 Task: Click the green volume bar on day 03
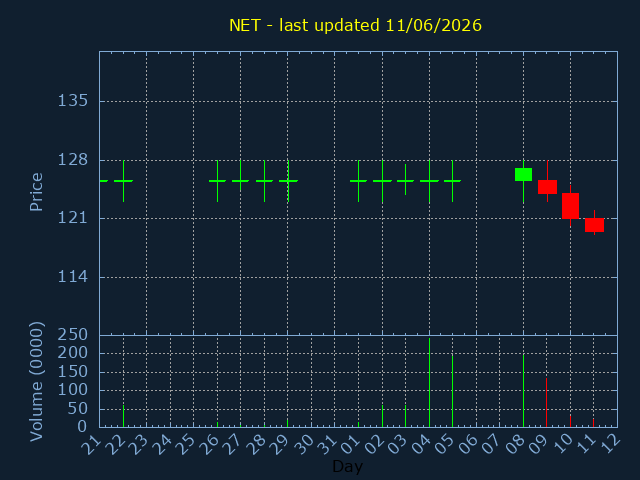pos(405,416)
